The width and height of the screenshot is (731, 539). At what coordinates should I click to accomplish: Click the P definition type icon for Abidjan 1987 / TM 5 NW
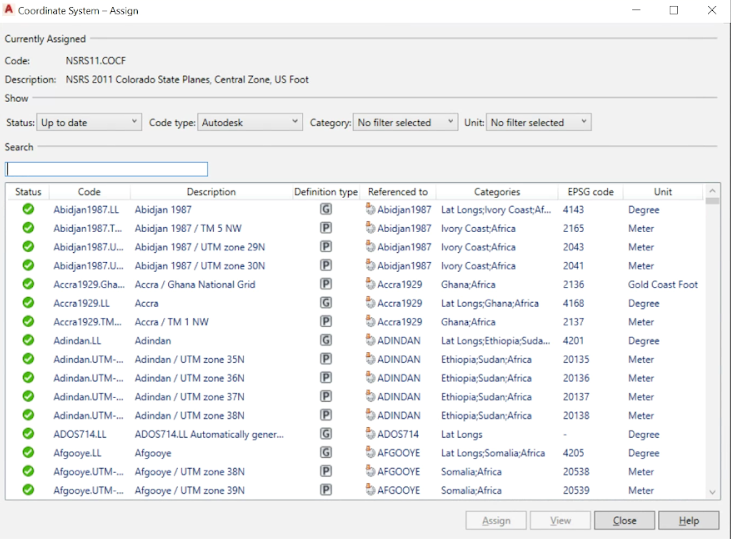pyautogui.click(x=325, y=228)
